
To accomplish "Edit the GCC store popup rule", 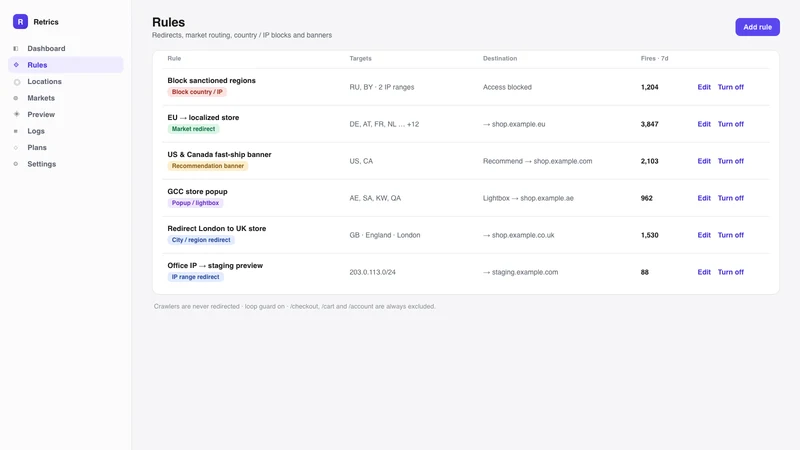I will tap(704, 198).
